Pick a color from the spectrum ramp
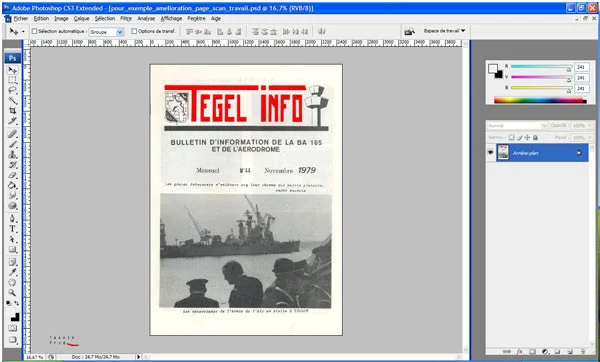The width and height of the screenshot is (600, 362). tap(540, 101)
